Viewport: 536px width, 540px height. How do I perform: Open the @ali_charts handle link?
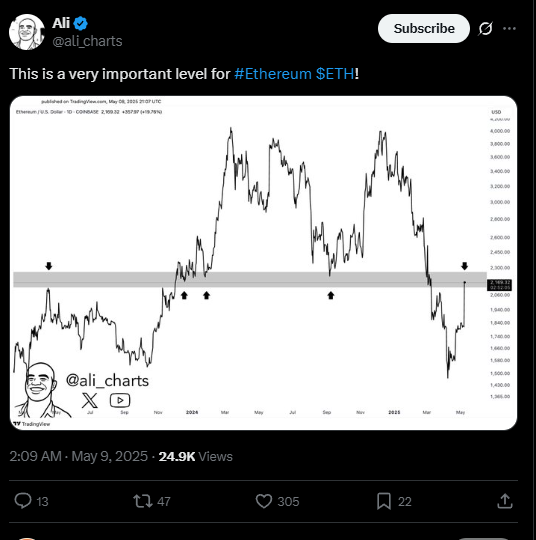click(x=87, y=41)
